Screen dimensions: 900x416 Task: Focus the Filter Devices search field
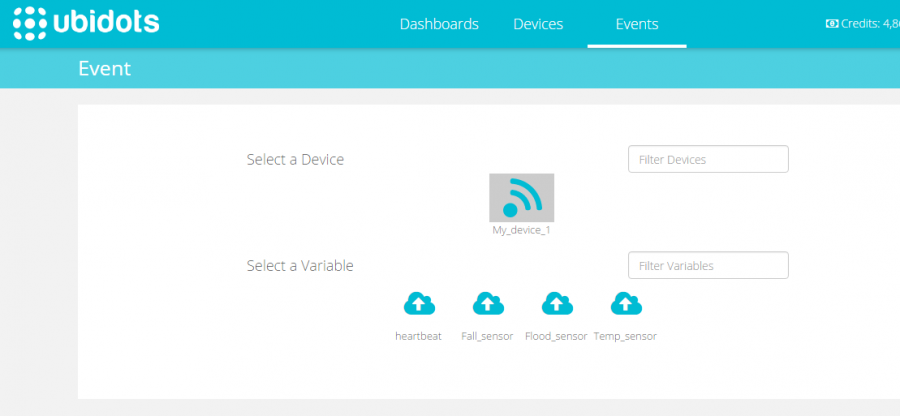708,159
